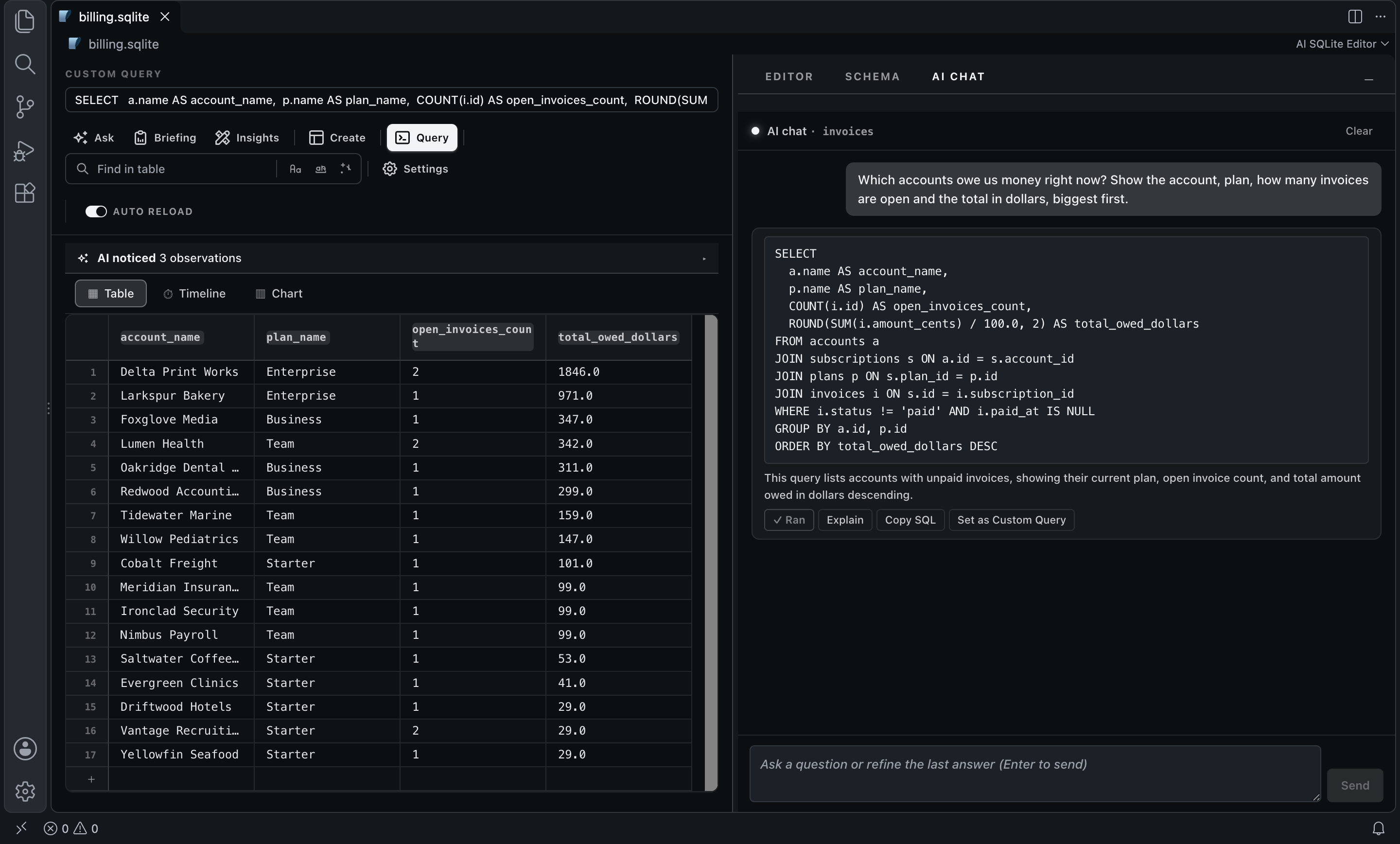Switch to the Timeline view
Viewport: 1400px width, 844px height.
pyautogui.click(x=194, y=293)
